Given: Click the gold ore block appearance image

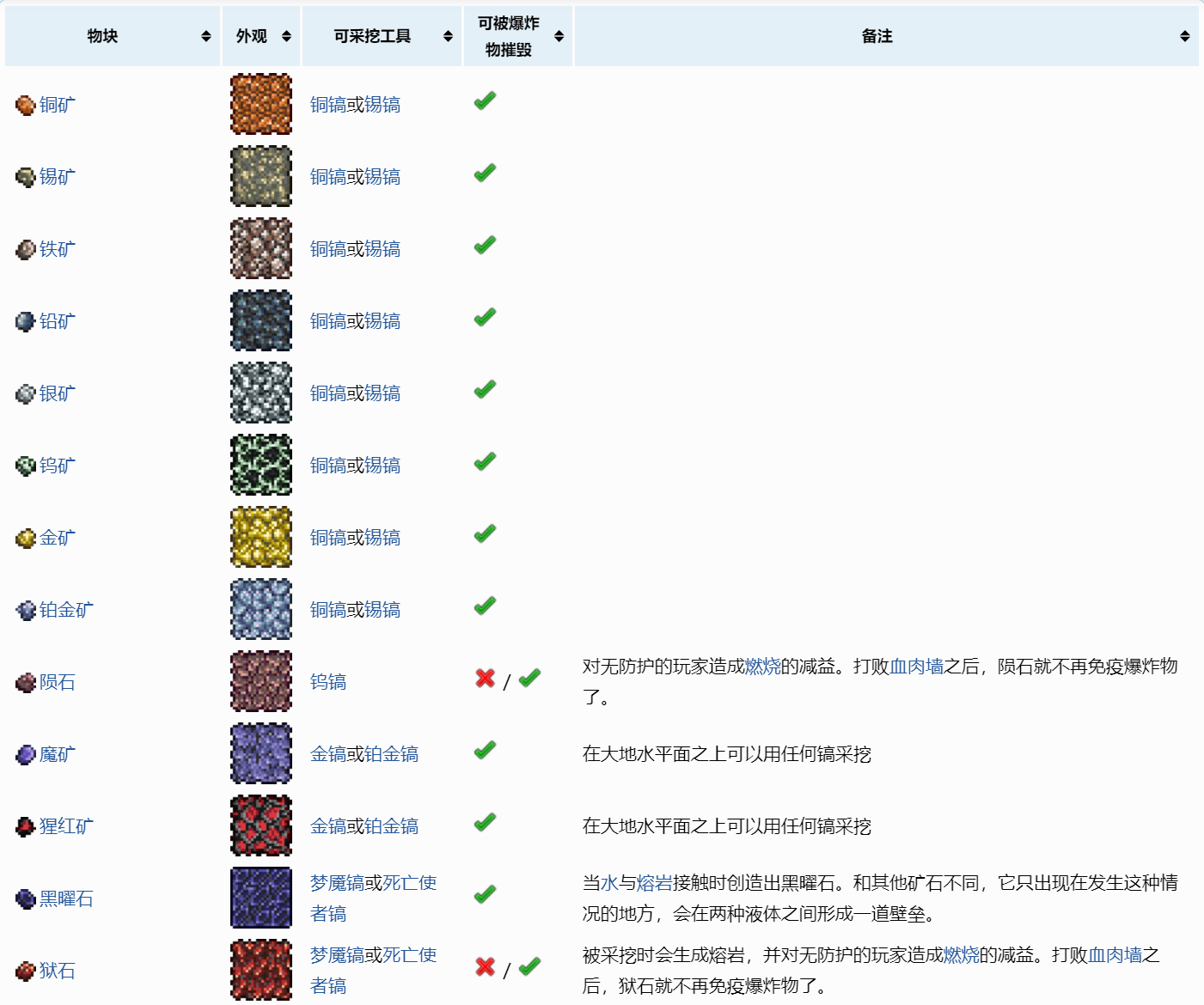Looking at the screenshot, I should coord(261,537).
